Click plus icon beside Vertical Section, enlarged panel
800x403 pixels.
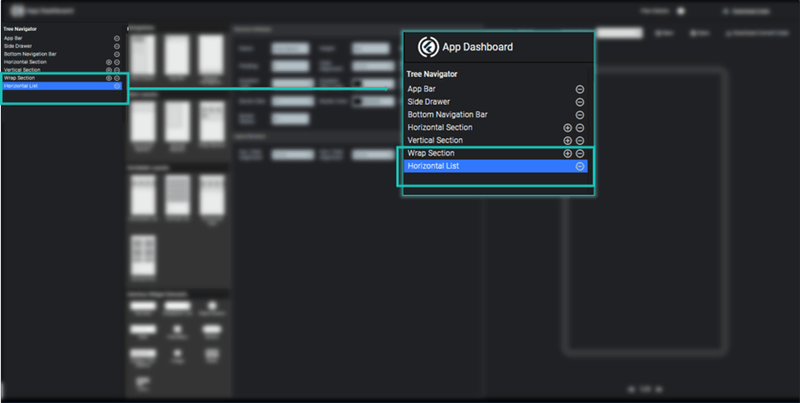(x=567, y=141)
